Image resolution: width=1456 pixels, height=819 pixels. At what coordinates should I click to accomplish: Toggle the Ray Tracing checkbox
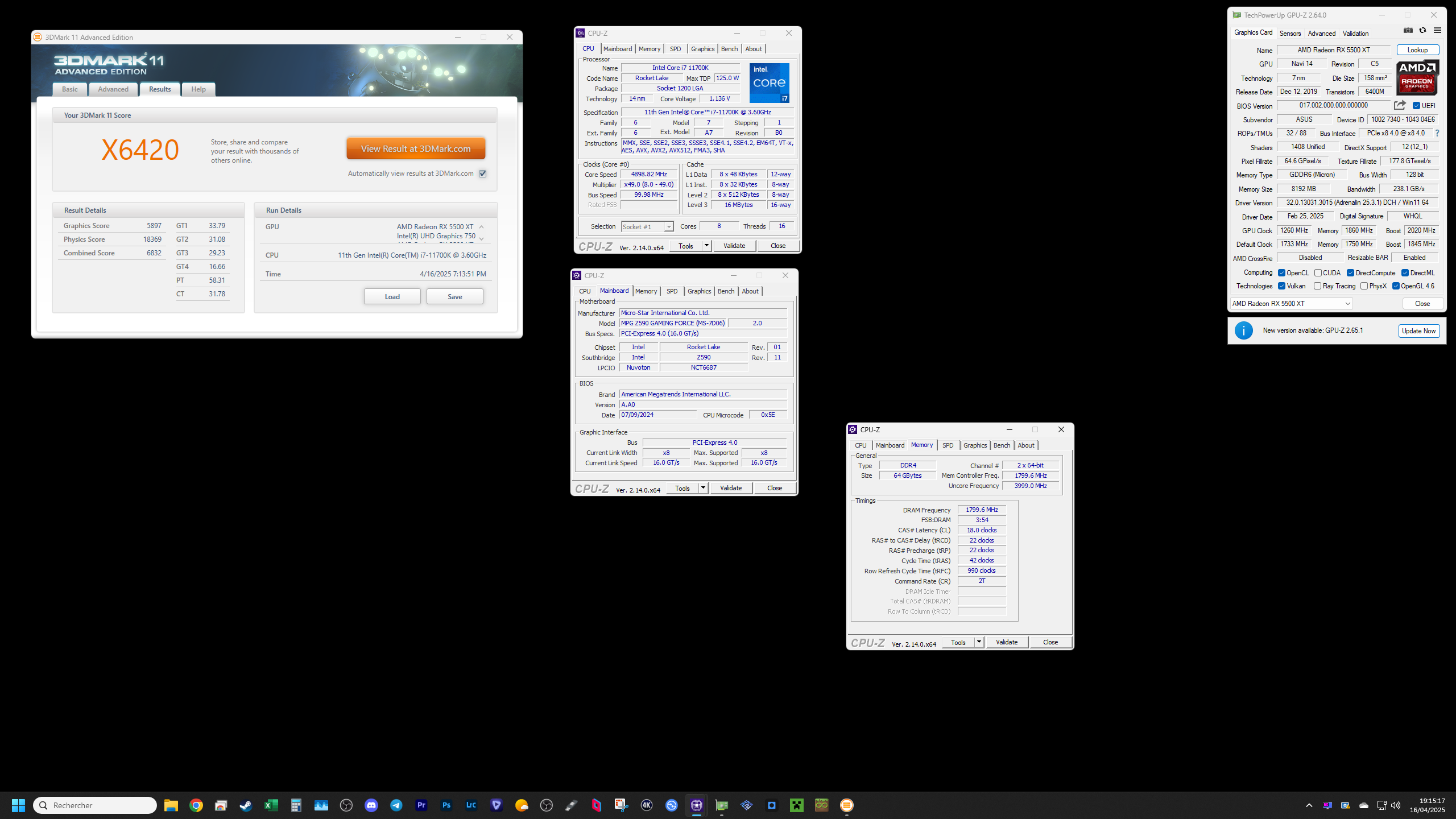point(1318,286)
